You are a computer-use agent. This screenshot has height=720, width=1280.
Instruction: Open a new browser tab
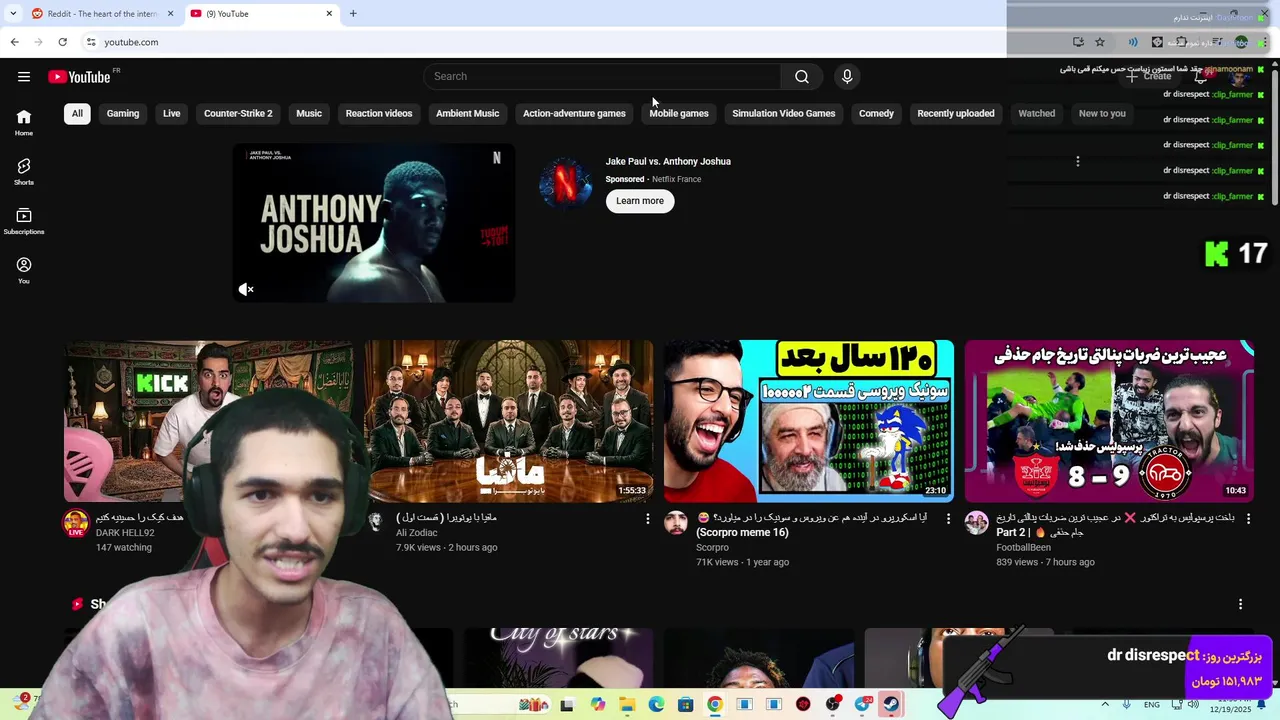click(353, 14)
